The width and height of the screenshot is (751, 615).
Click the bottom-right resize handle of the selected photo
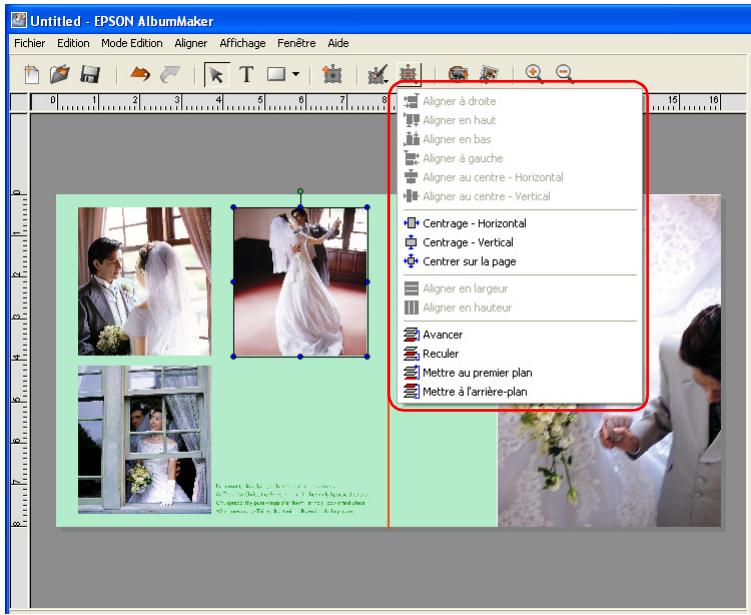pos(367,356)
